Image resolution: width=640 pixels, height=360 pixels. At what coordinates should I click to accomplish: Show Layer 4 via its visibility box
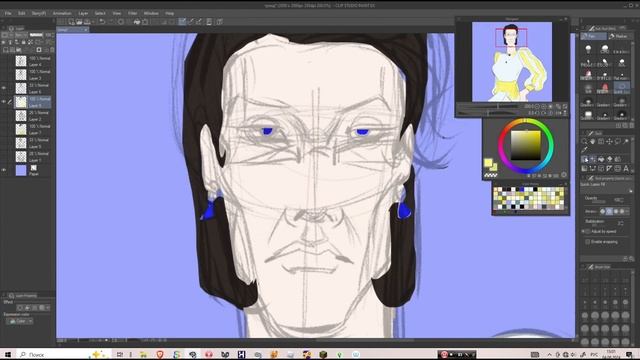[4, 61]
